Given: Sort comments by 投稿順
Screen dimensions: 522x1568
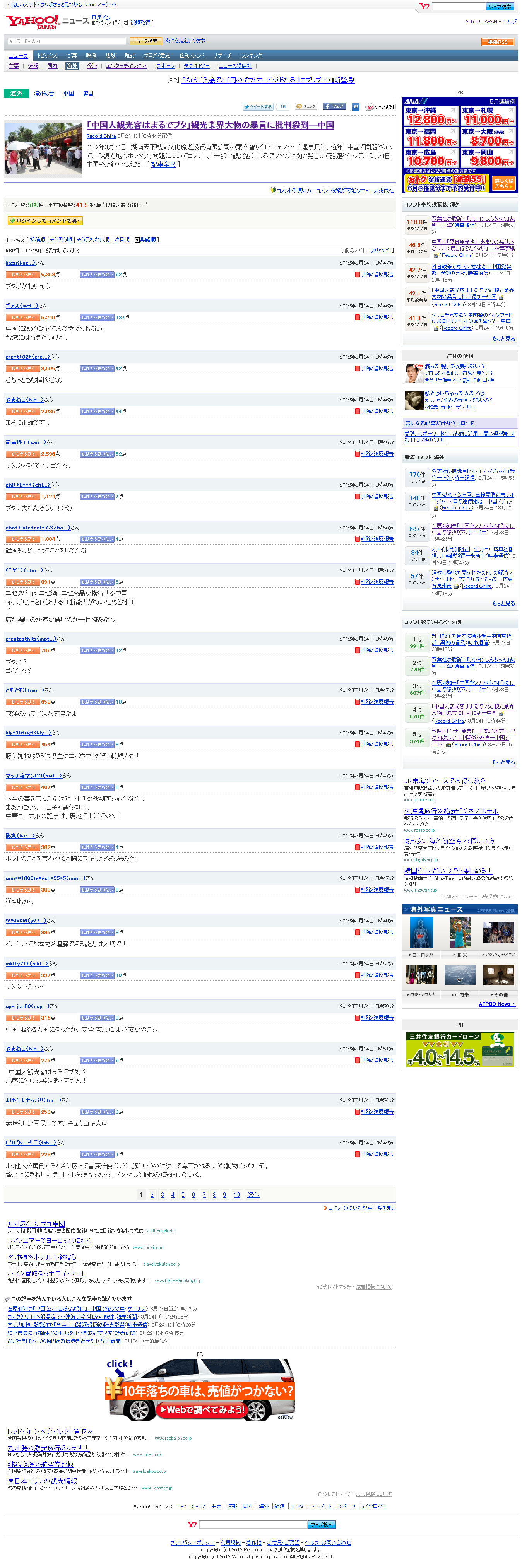Looking at the screenshot, I should 38,240.
